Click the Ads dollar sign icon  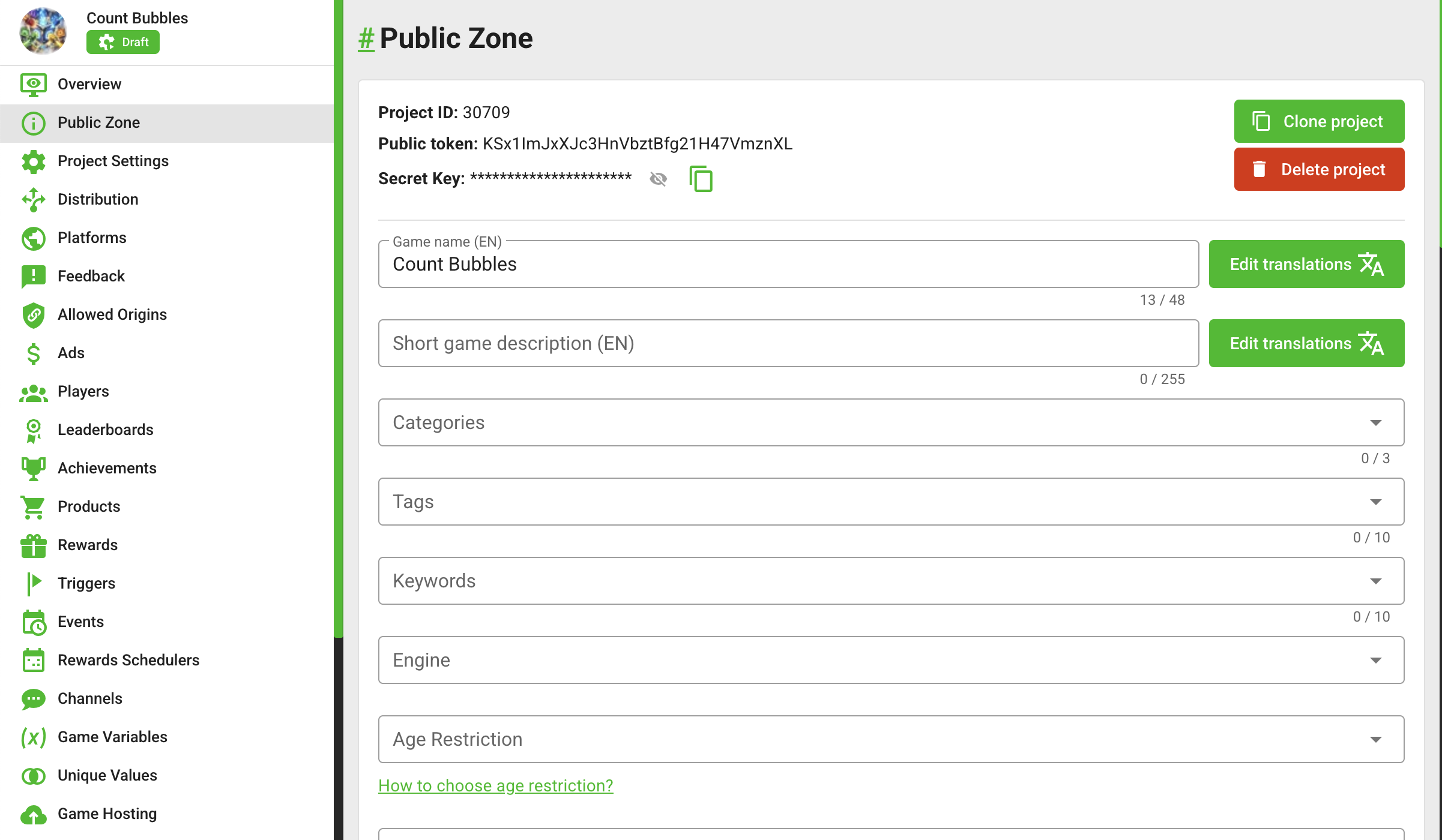(34, 353)
